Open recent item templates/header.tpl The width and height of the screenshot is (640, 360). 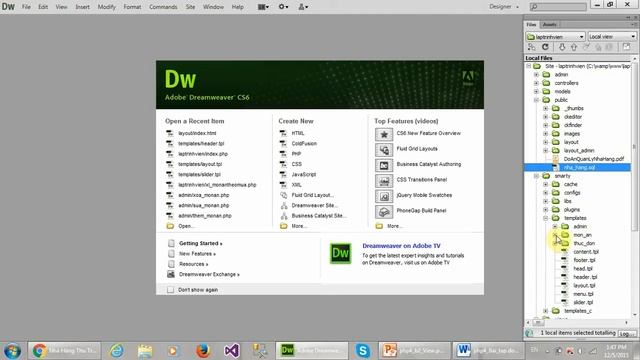[x=201, y=144]
